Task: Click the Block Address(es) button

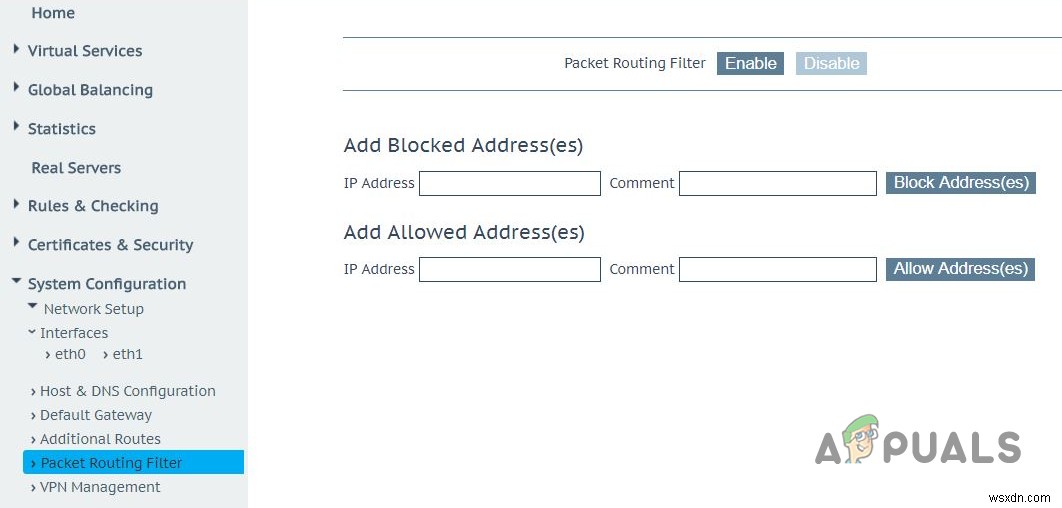Action: click(x=960, y=183)
